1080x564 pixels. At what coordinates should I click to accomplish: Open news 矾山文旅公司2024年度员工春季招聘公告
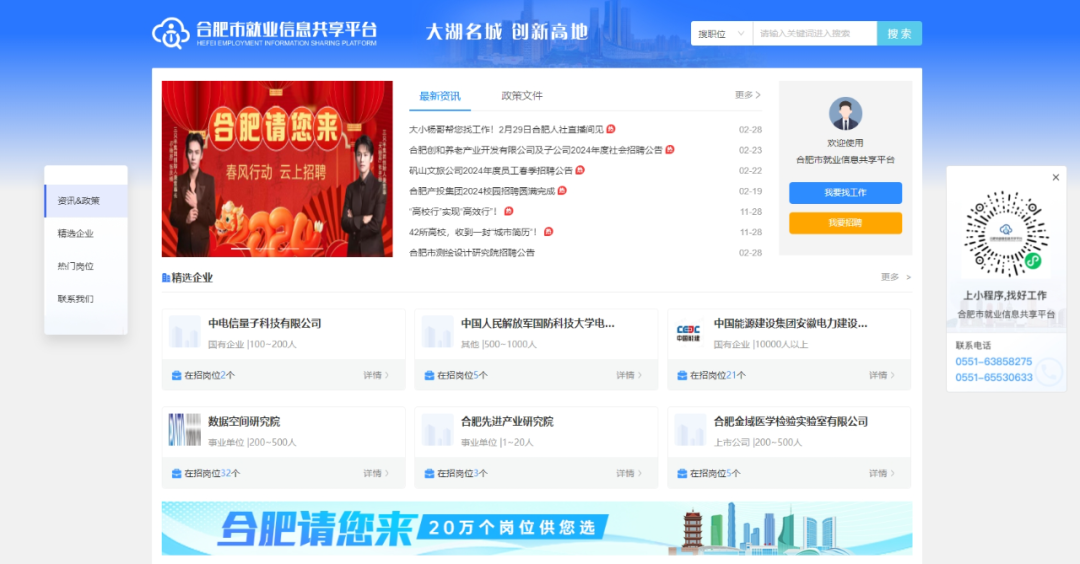(x=491, y=170)
